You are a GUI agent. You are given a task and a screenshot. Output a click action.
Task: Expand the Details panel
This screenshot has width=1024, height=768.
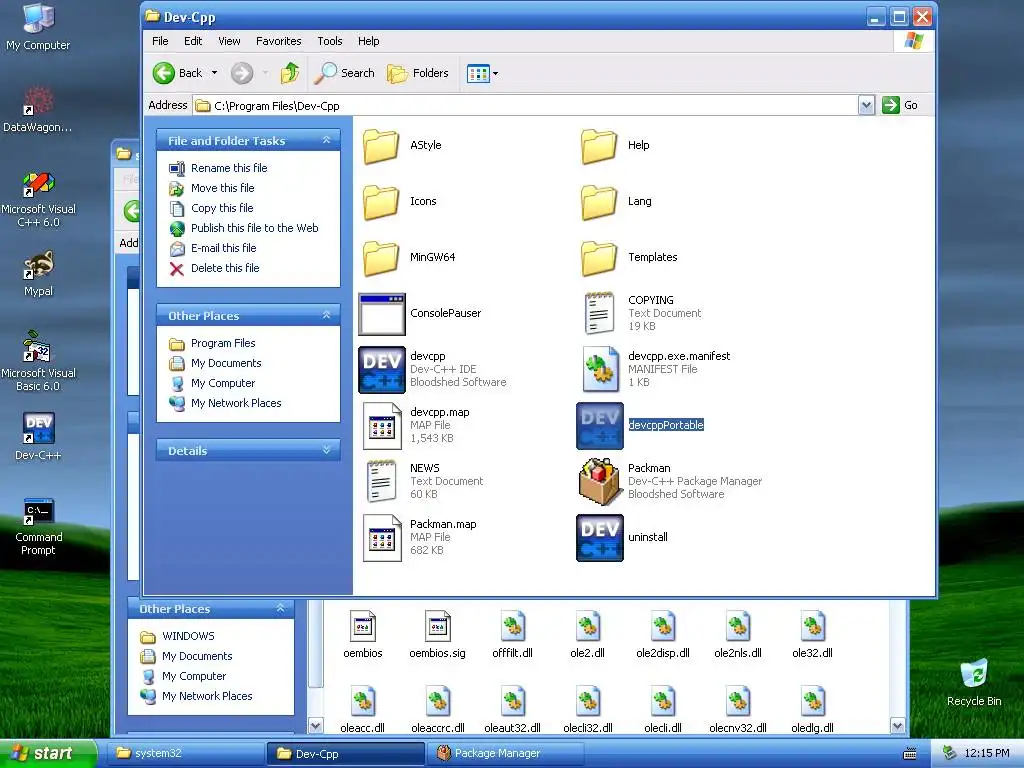pyautogui.click(x=327, y=450)
